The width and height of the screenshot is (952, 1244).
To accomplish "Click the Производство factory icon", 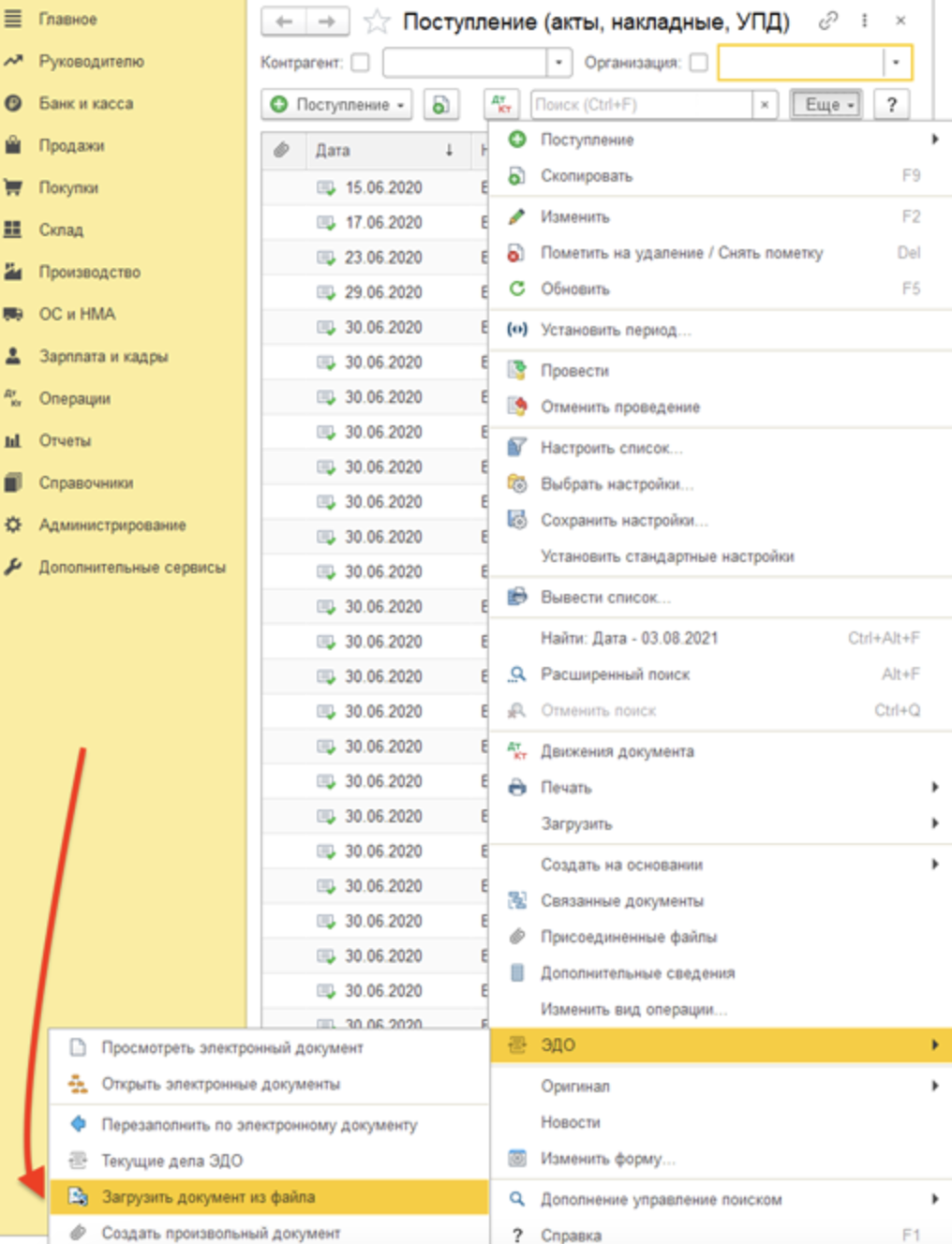I will coord(13,272).
